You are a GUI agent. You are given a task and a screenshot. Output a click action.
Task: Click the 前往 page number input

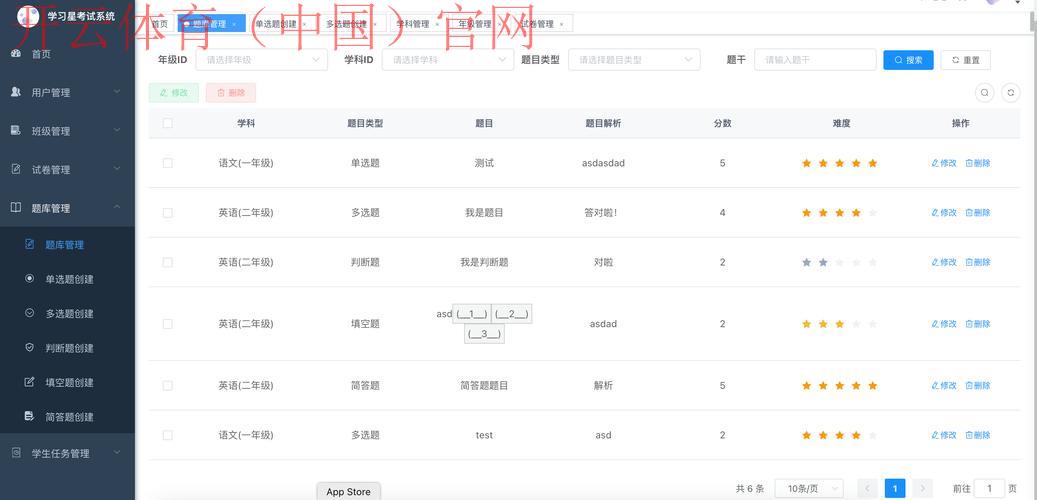990,489
